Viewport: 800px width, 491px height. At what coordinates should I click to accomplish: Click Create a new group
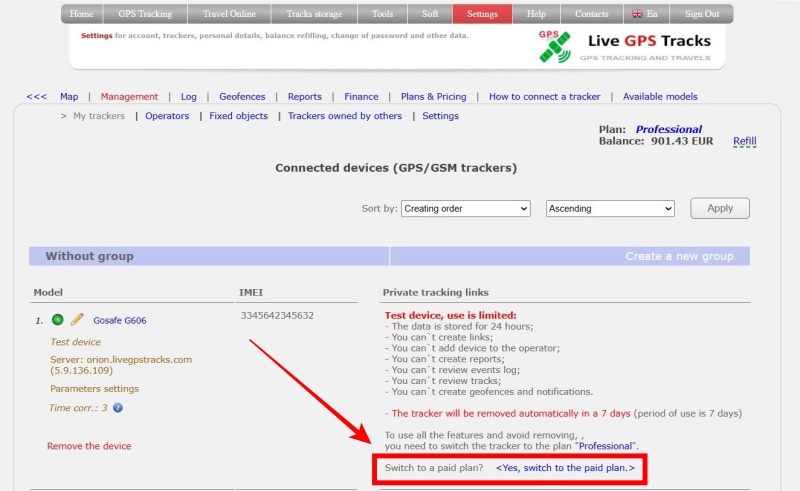tap(679, 256)
